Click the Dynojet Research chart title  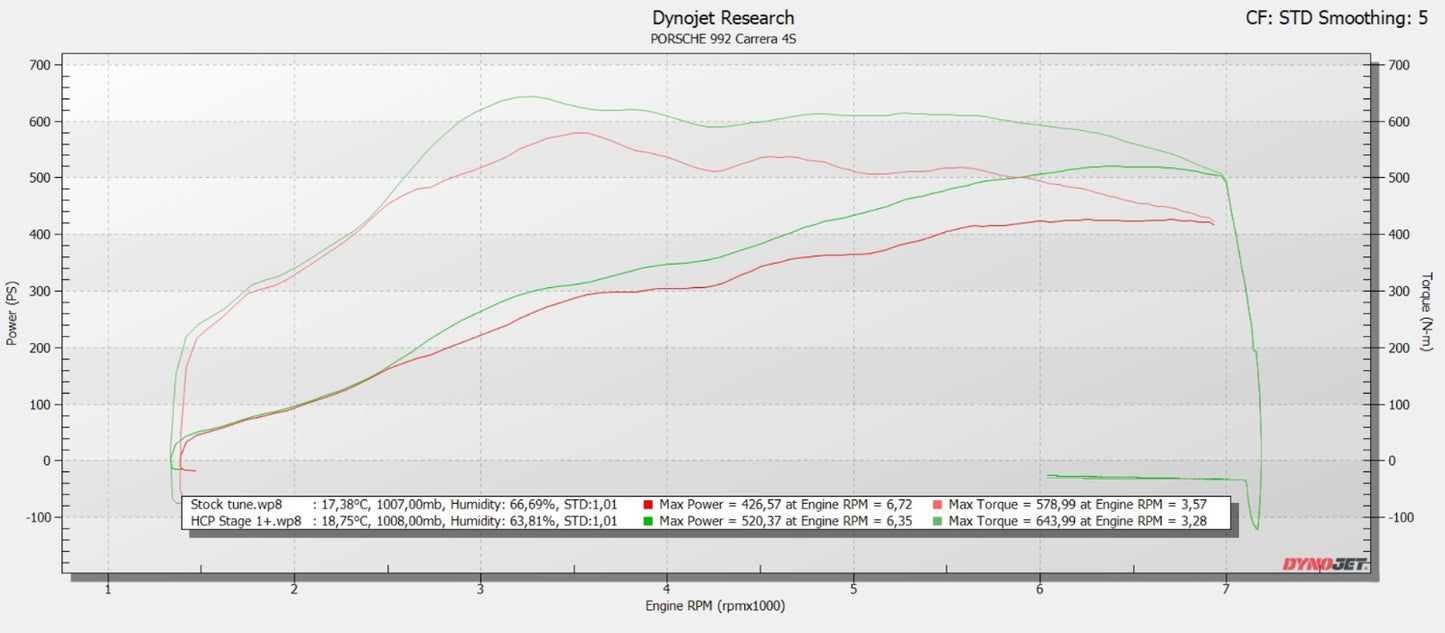pos(723,18)
